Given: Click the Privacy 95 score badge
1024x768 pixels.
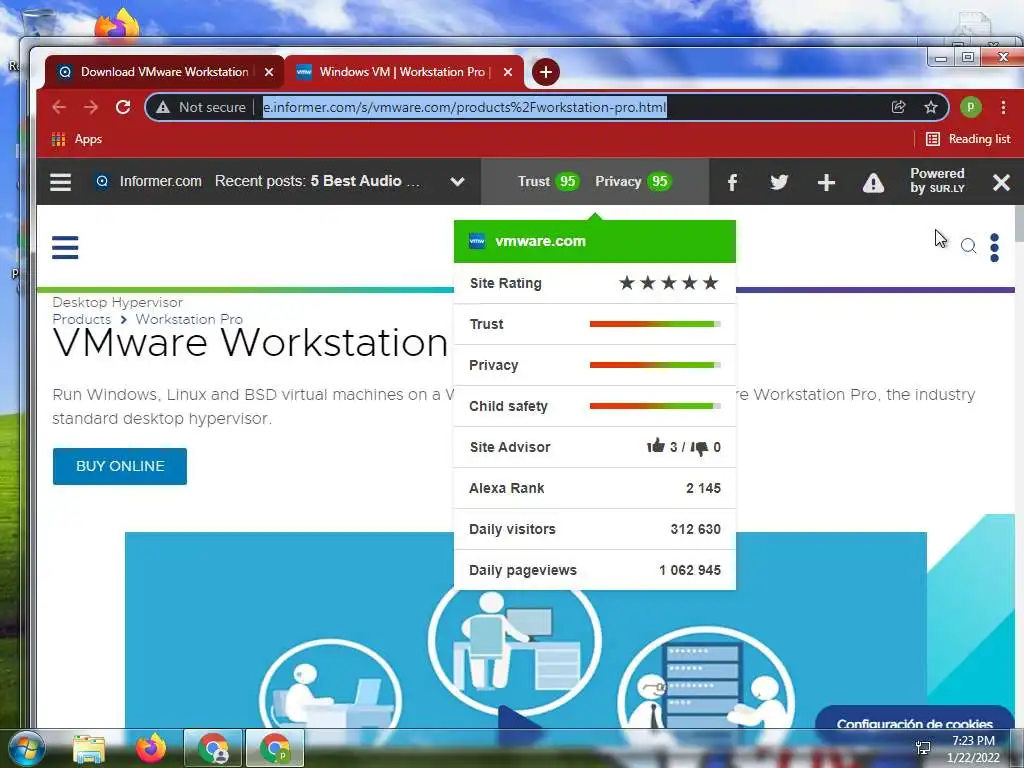Looking at the screenshot, I should tap(633, 182).
